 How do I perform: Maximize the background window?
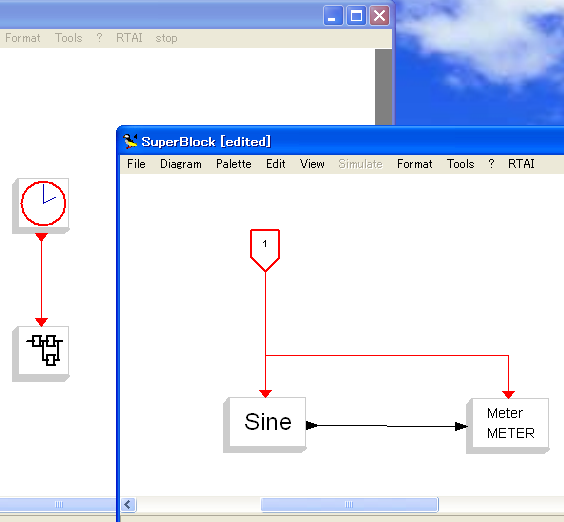pos(356,16)
